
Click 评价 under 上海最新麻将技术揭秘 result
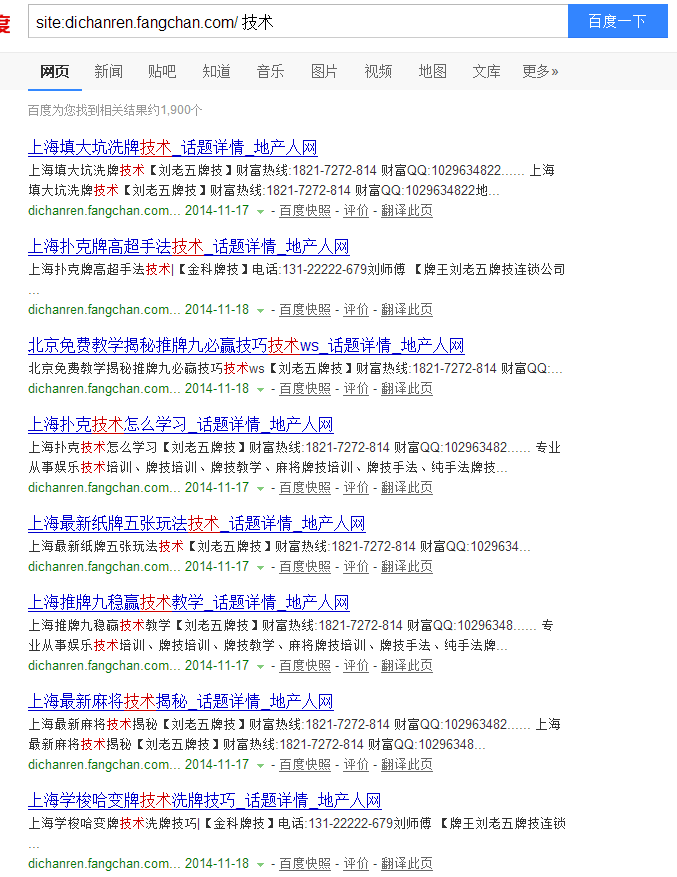[x=356, y=765]
